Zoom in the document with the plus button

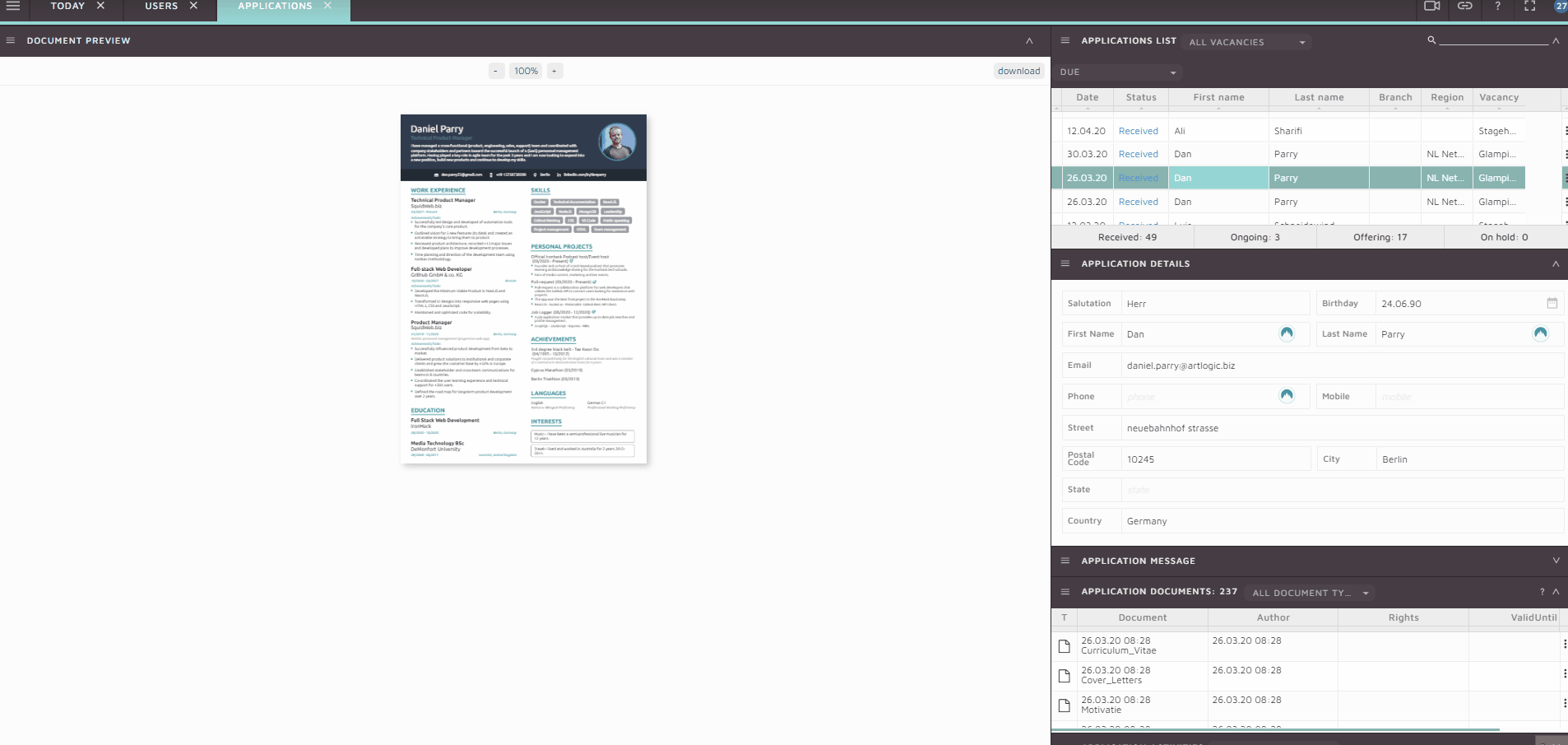(x=554, y=71)
